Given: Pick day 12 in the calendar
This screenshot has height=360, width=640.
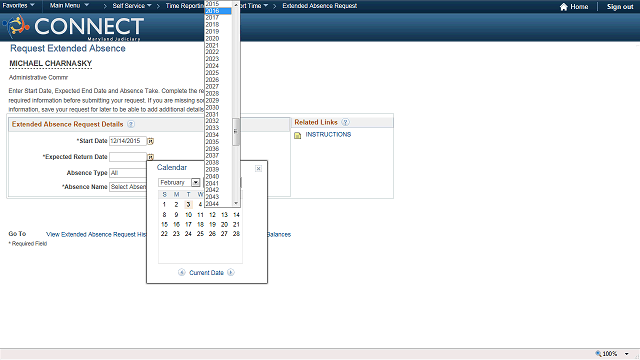Looking at the screenshot, I should tap(212, 215).
